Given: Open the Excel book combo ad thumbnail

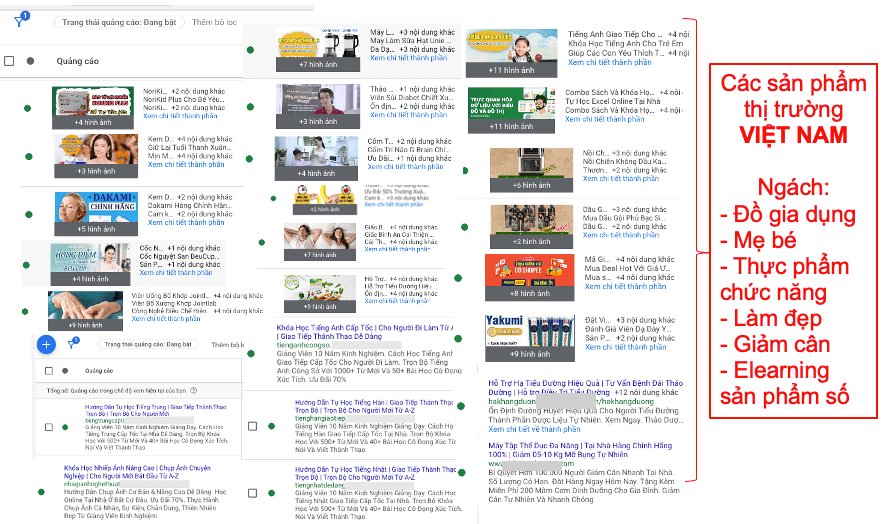Looking at the screenshot, I should coord(511,110).
